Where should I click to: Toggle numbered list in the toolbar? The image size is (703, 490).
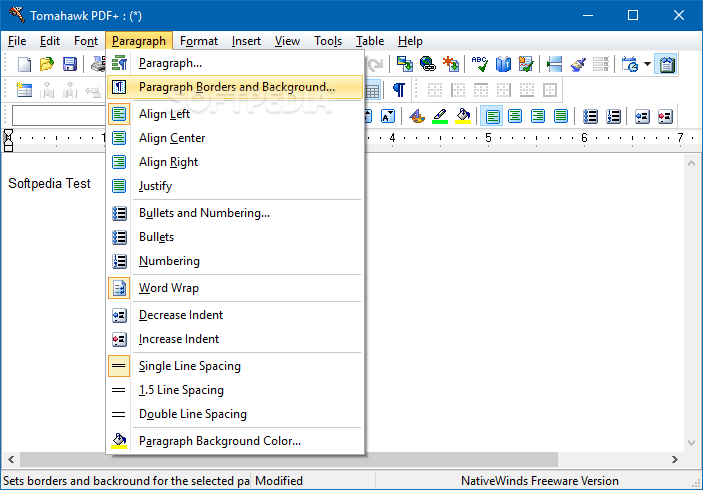coord(613,117)
